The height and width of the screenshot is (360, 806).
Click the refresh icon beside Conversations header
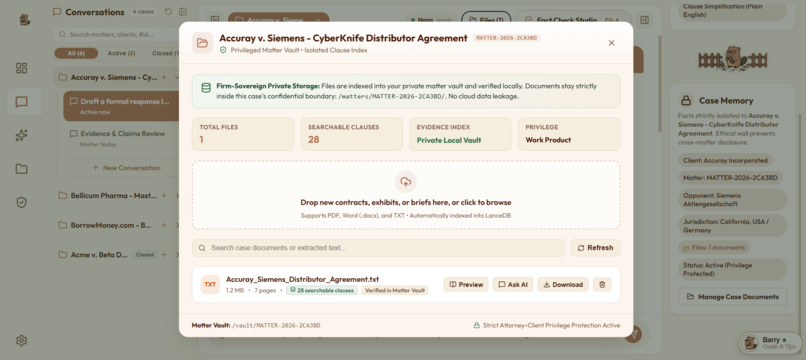pos(168,12)
